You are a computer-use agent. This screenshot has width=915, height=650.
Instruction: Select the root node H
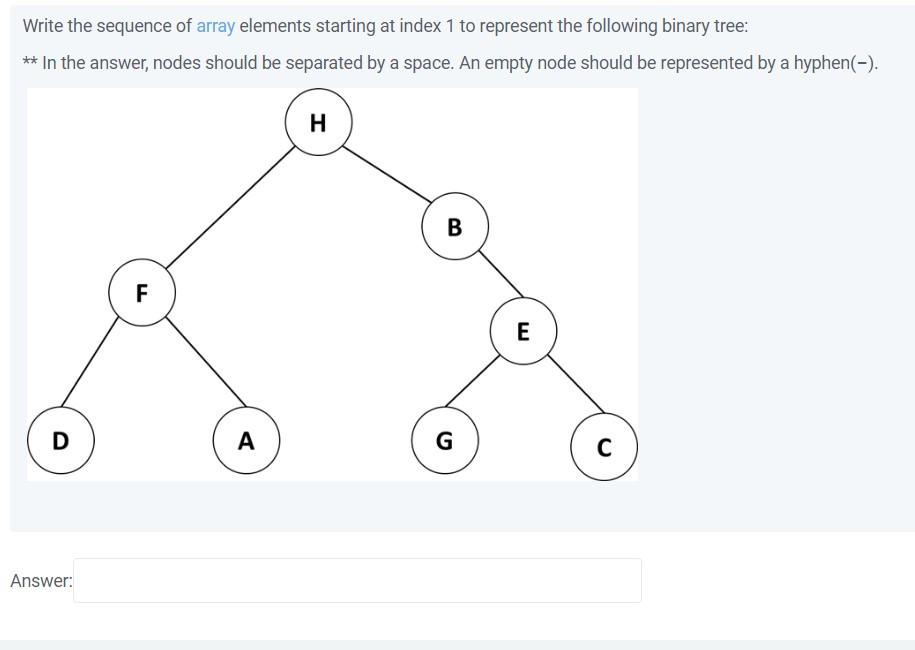coord(318,122)
